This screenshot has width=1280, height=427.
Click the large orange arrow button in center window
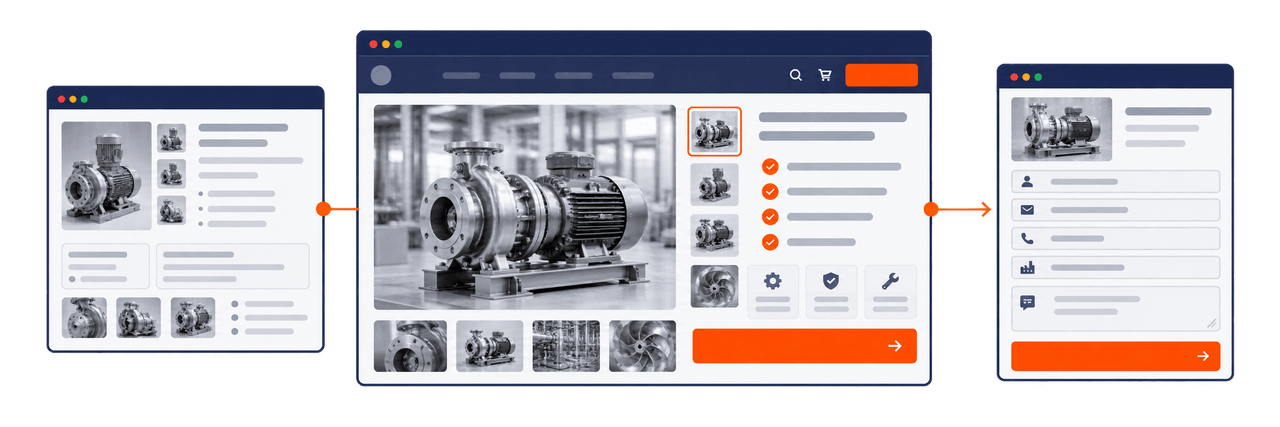(x=804, y=345)
